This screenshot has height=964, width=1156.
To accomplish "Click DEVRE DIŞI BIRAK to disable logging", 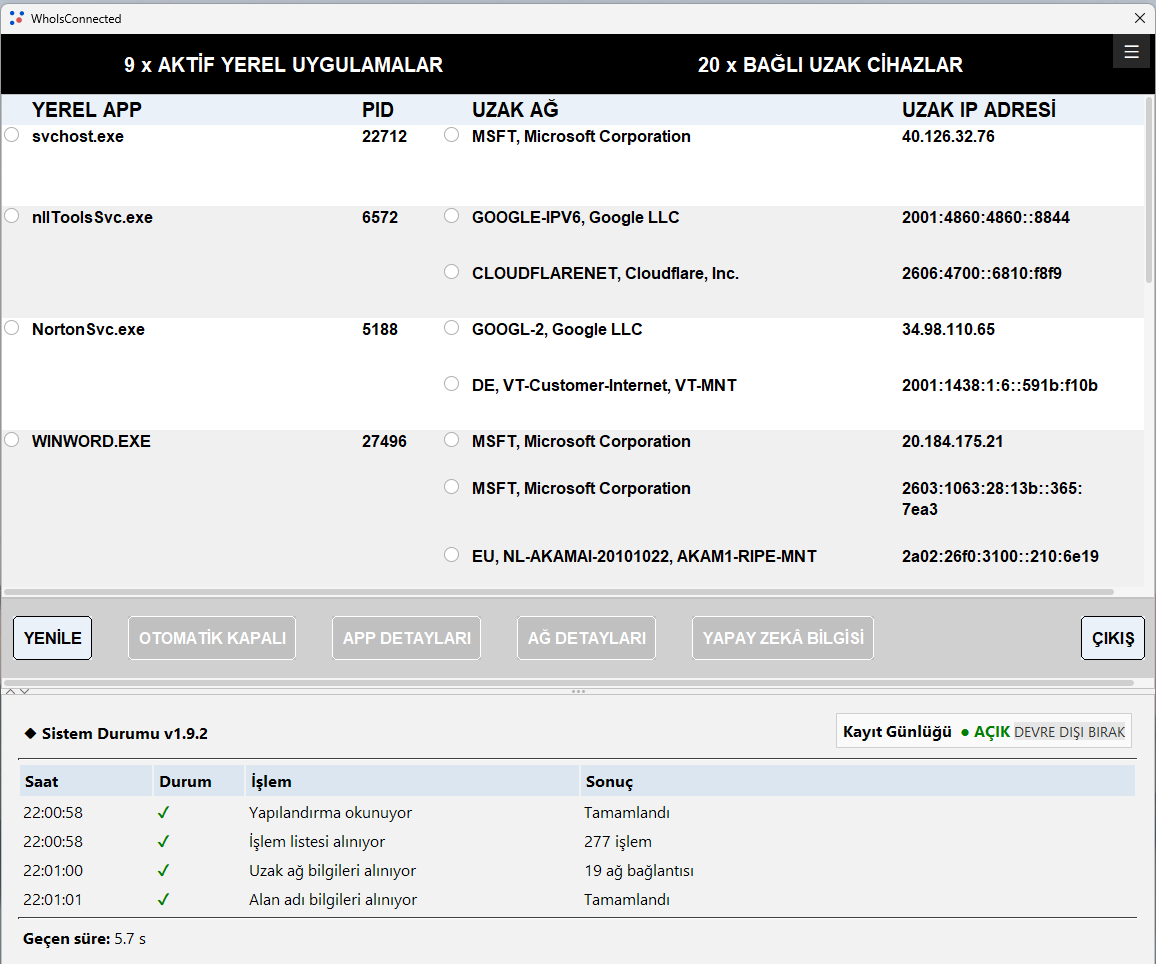I will (1070, 732).
